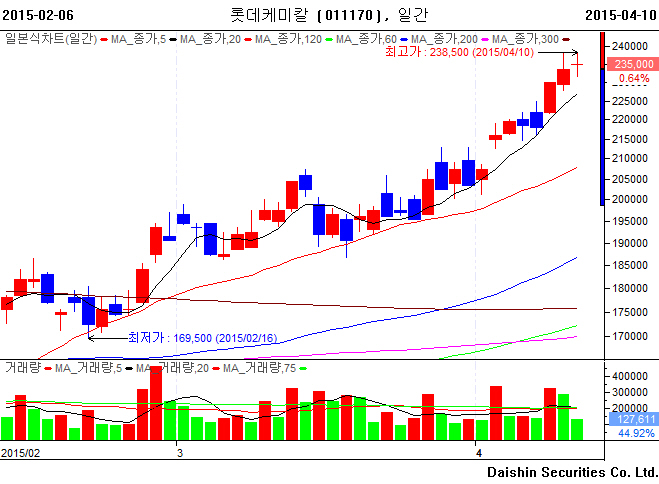
Task: Click the 2015/02 date axis label
Action: click(x=21, y=453)
